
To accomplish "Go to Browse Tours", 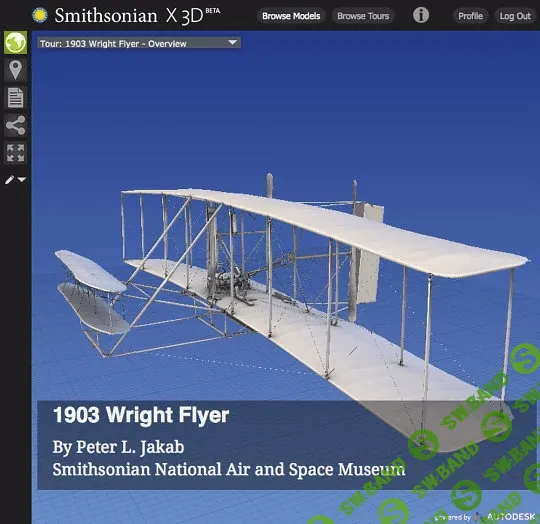I will tap(363, 16).
